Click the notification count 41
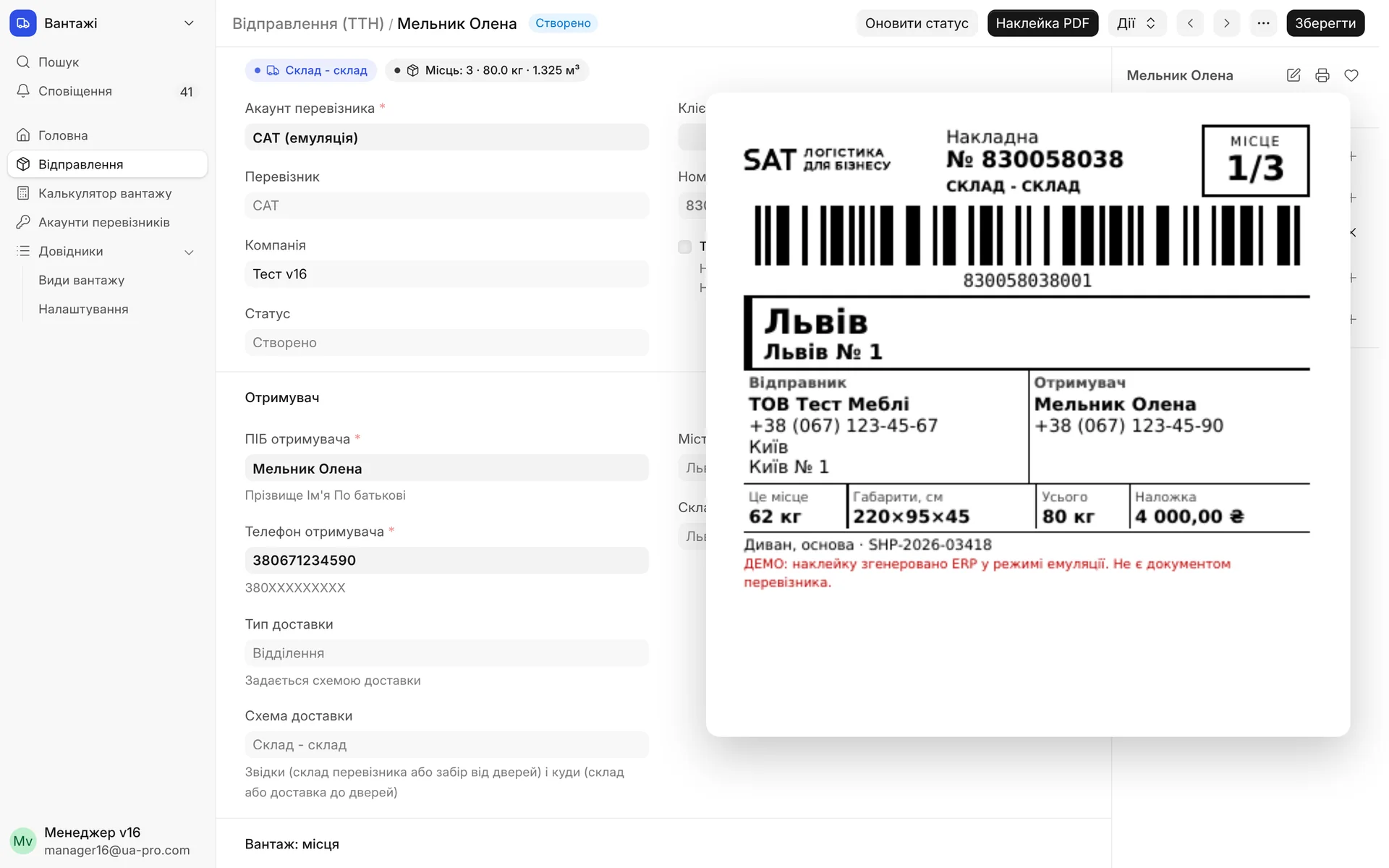The width and height of the screenshot is (1389, 868). click(187, 92)
